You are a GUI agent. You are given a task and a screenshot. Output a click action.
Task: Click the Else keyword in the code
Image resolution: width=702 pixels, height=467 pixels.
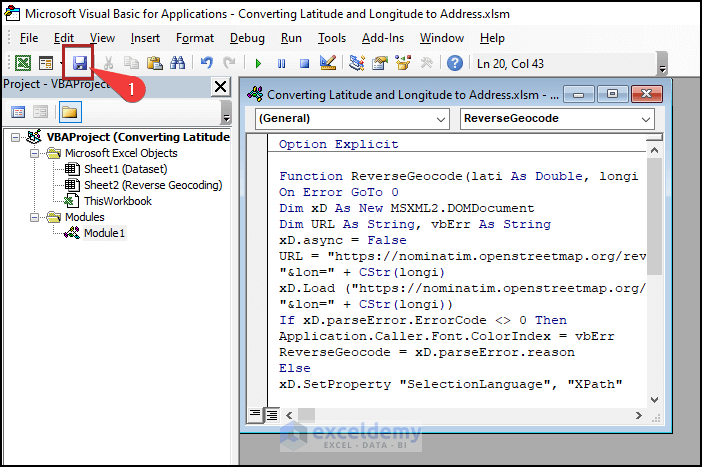pyautogui.click(x=295, y=368)
